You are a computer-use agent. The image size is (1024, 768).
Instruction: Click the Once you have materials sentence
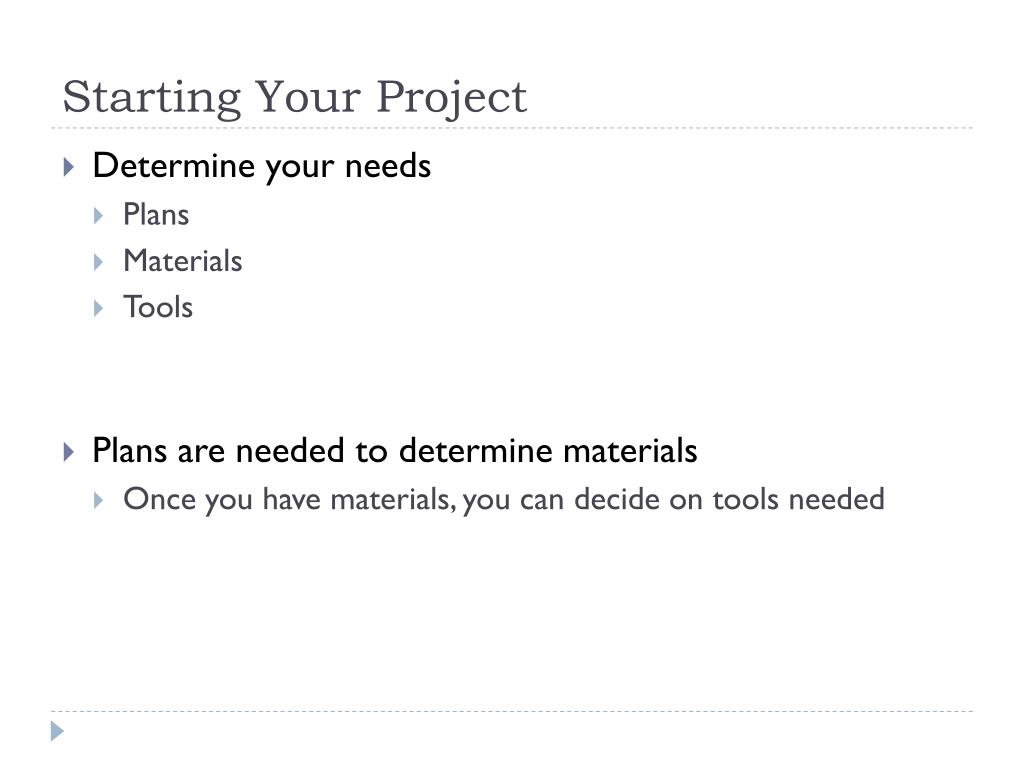click(x=504, y=500)
